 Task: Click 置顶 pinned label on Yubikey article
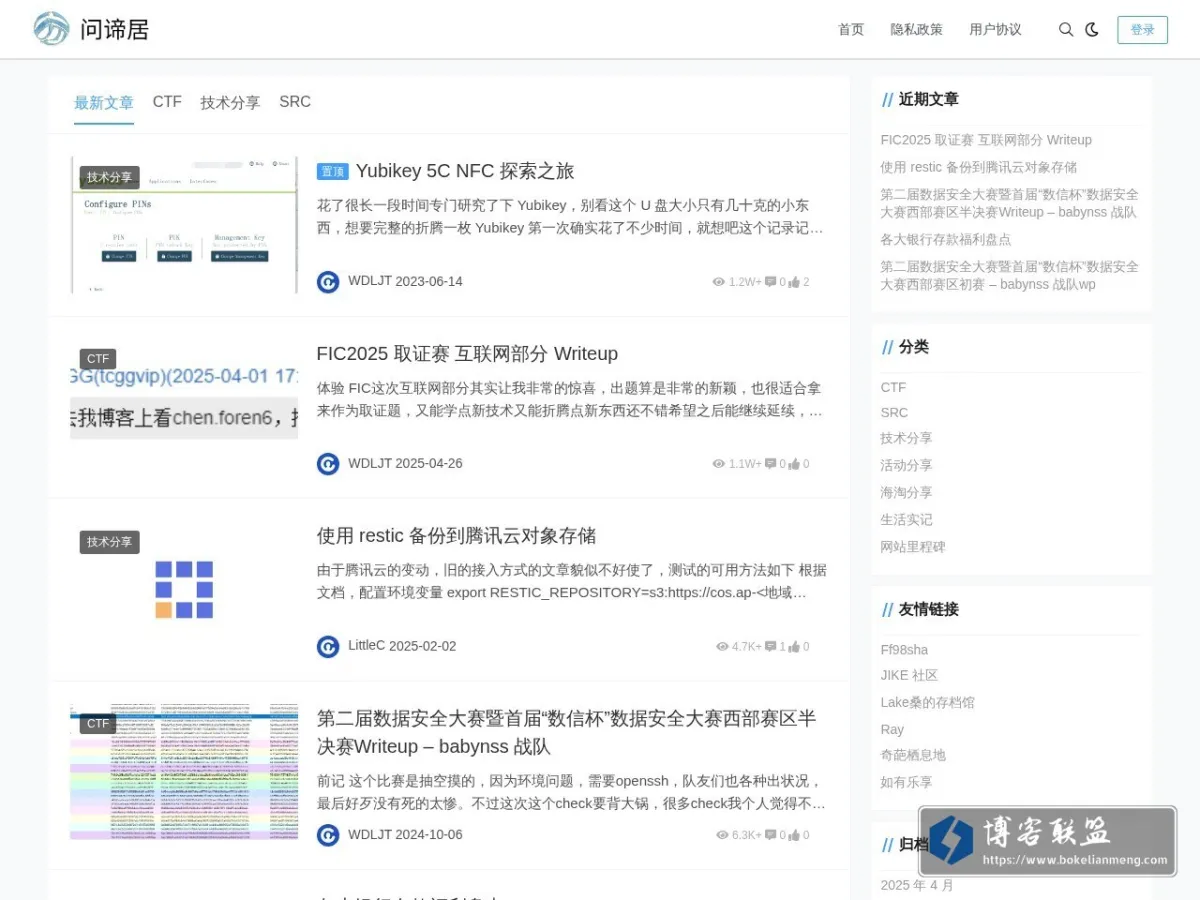tap(332, 172)
